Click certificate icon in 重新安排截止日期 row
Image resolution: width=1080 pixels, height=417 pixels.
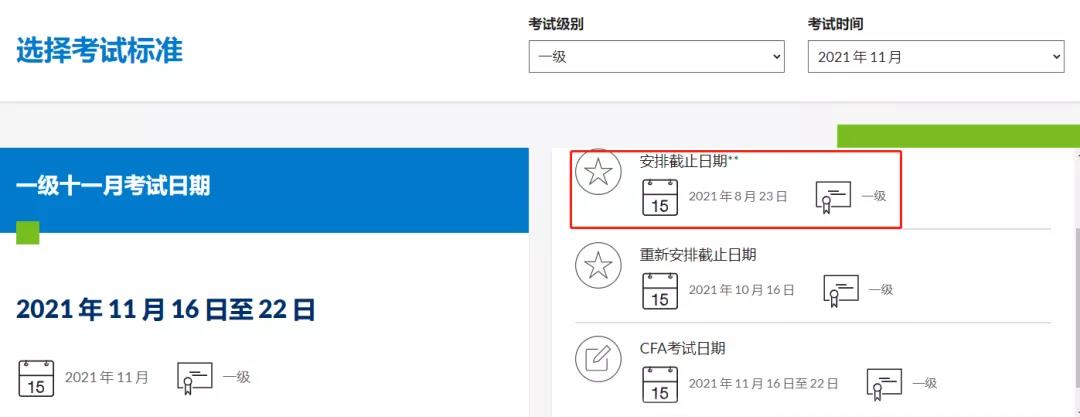pos(841,291)
